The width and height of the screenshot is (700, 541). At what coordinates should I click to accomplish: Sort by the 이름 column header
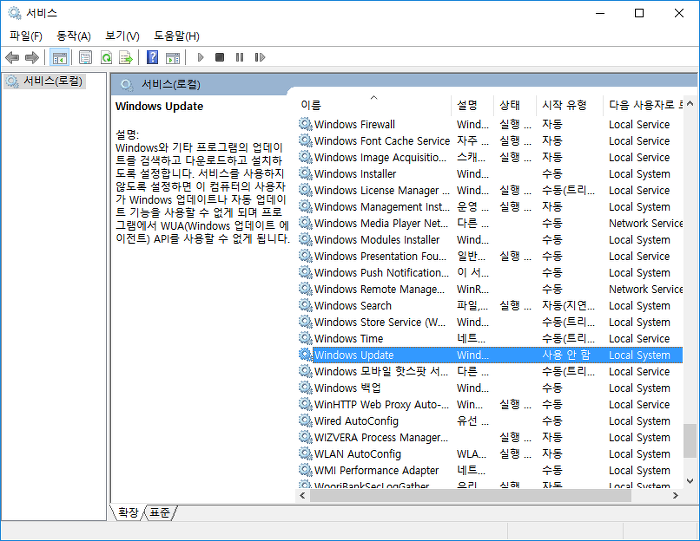click(374, 105)
